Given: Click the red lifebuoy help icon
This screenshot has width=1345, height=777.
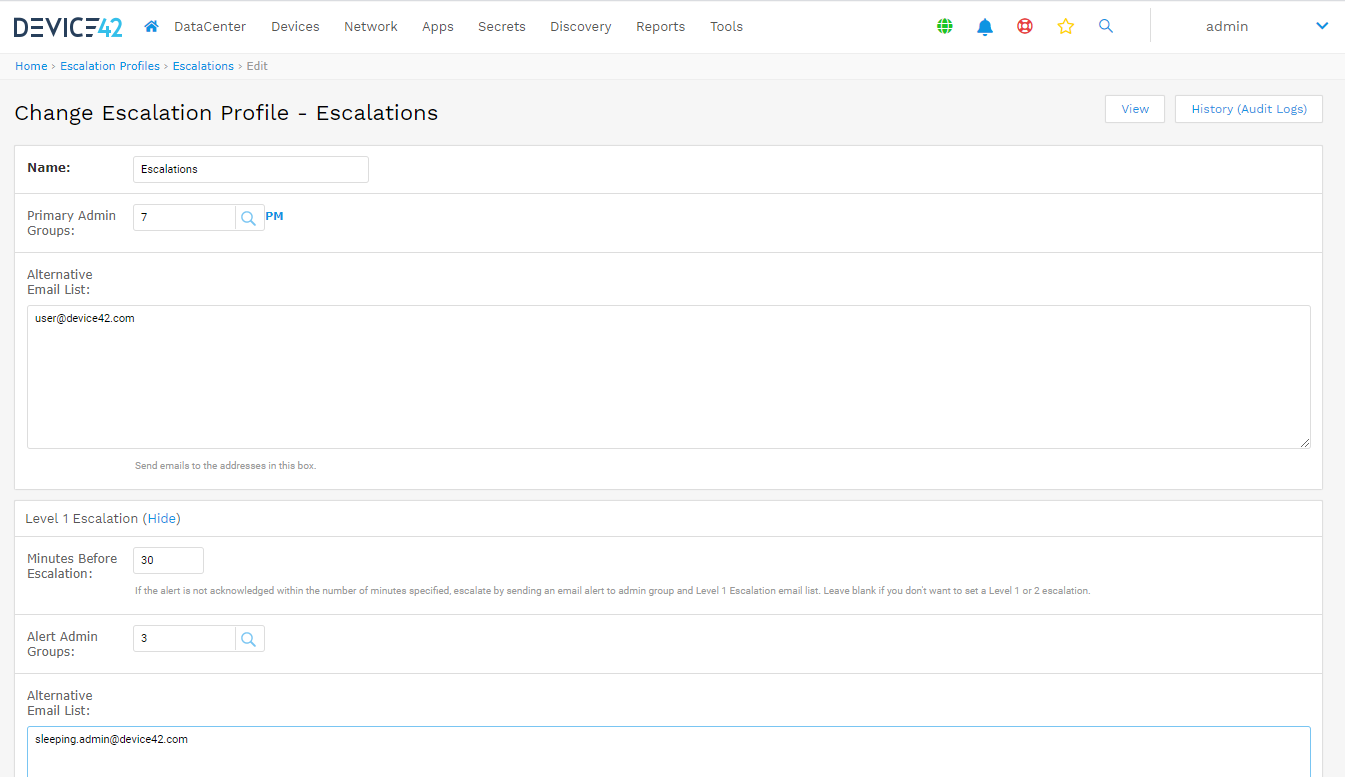Looking at the screenshot, I should click(1025, 27).
